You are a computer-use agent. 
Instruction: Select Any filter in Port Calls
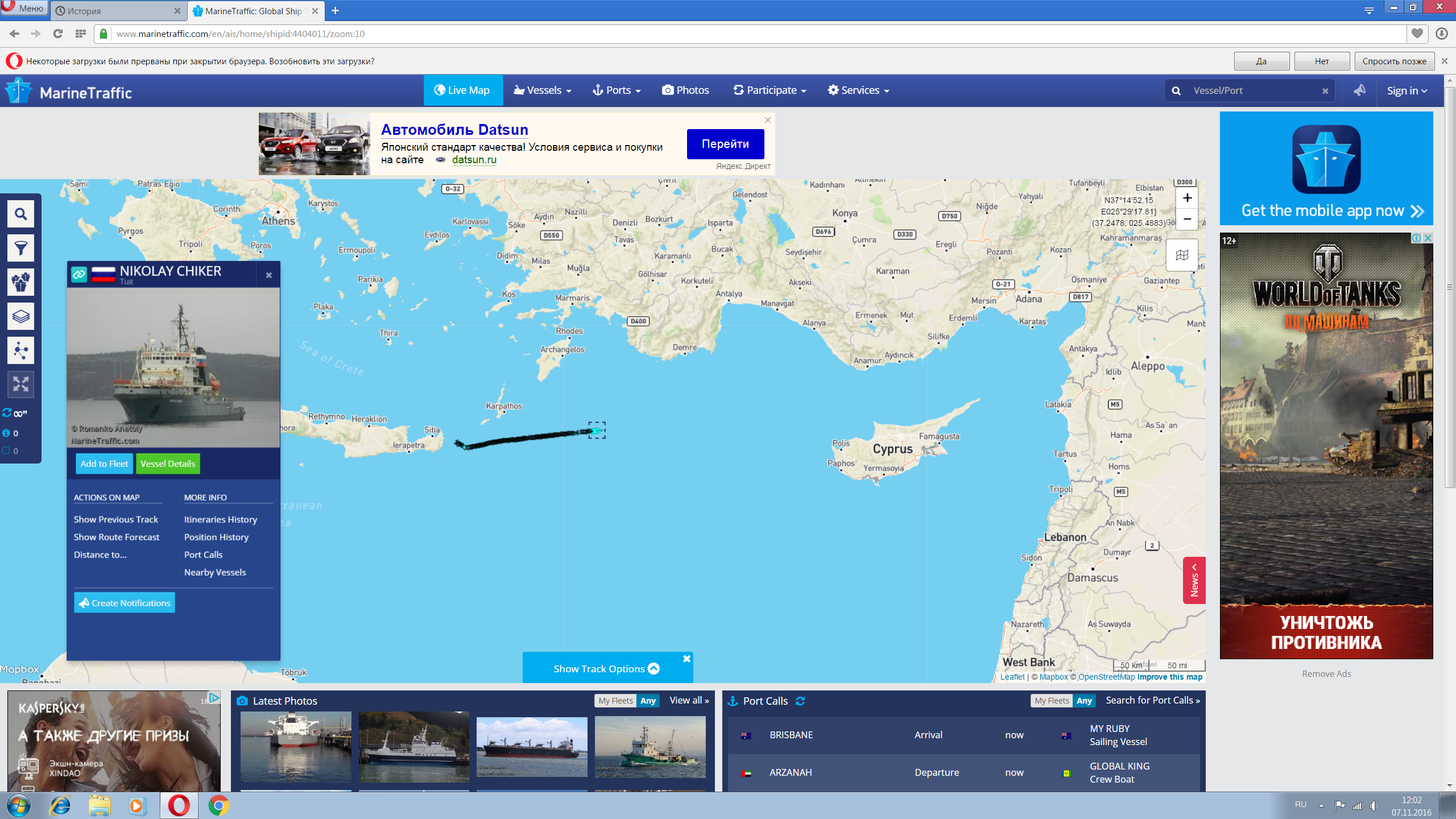click(1084, 701)
